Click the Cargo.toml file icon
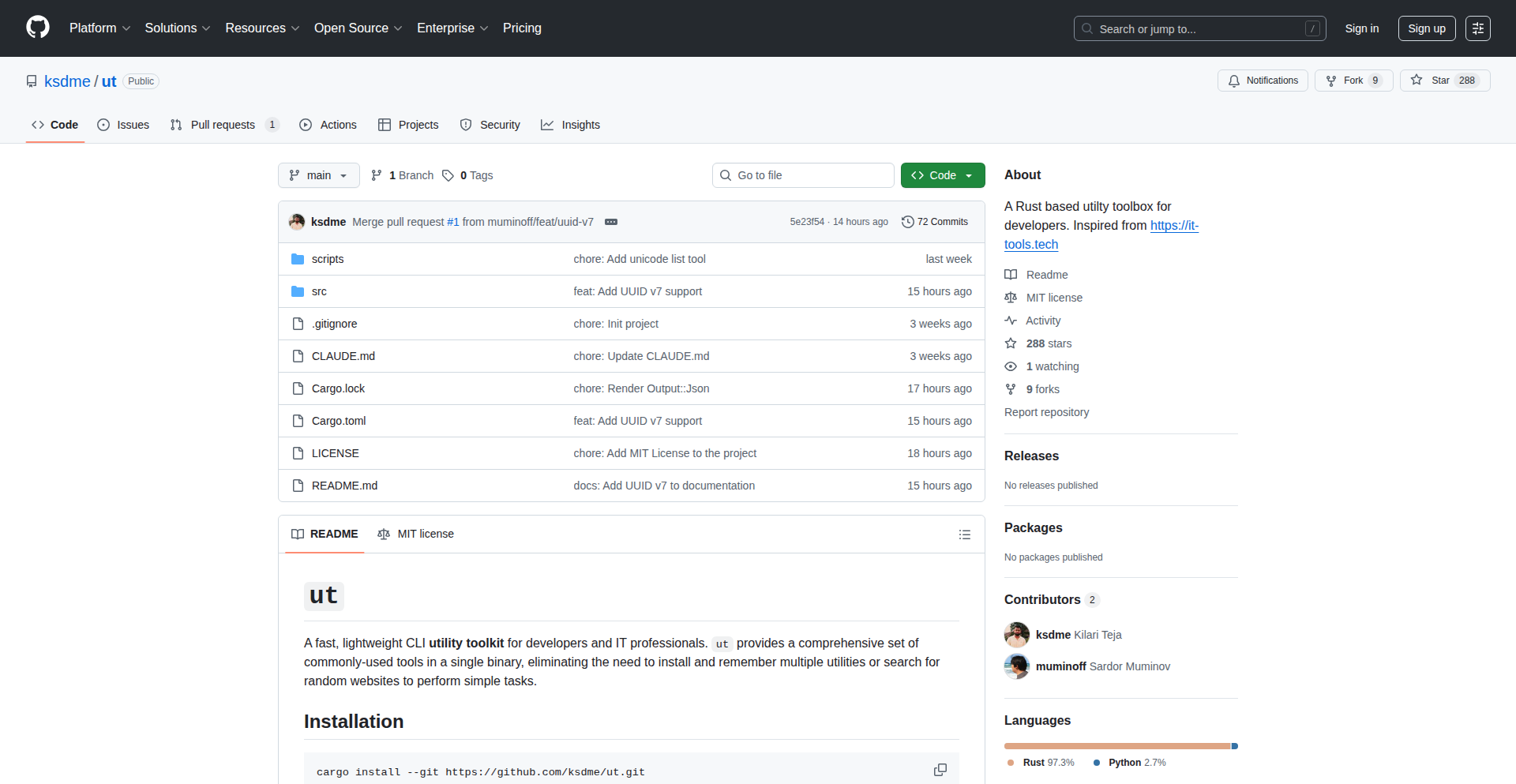Image resolution: width=1516 pixels, height=784 pixels. (298, 421)
